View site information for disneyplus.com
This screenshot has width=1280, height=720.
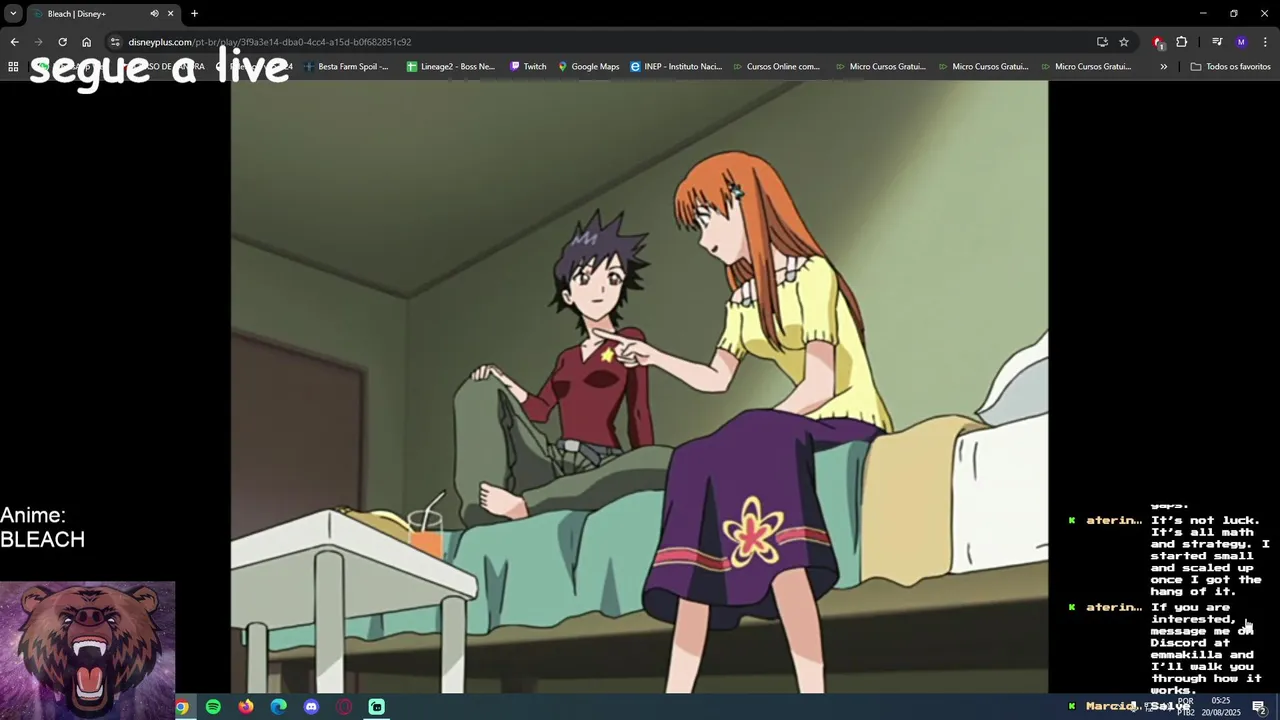pyautogui.click(x=115, y=42)
